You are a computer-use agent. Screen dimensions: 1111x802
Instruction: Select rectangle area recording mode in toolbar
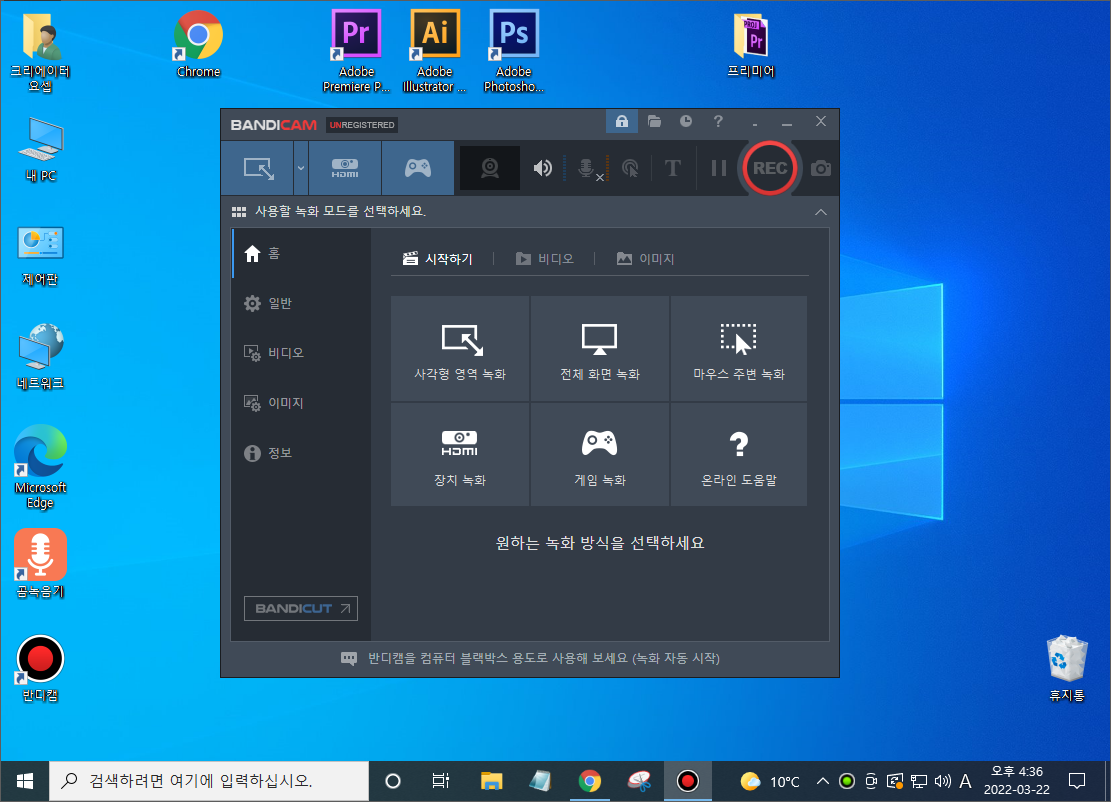tap(258, 168)
